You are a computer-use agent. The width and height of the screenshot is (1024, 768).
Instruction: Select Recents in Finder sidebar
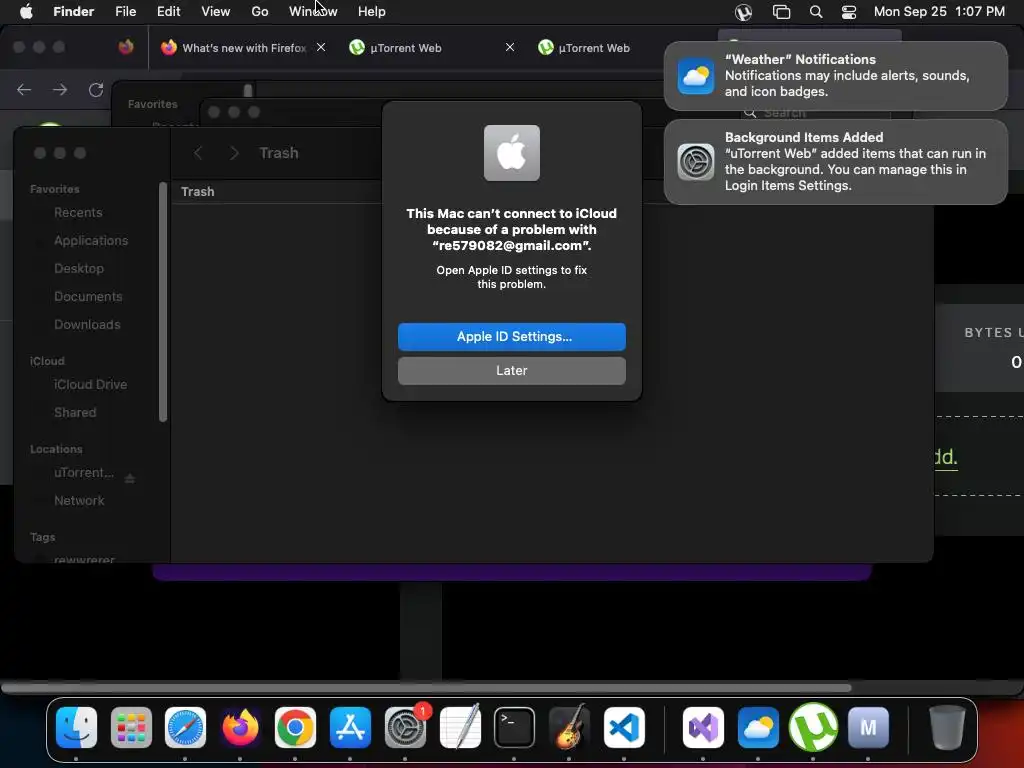(78, 212)
